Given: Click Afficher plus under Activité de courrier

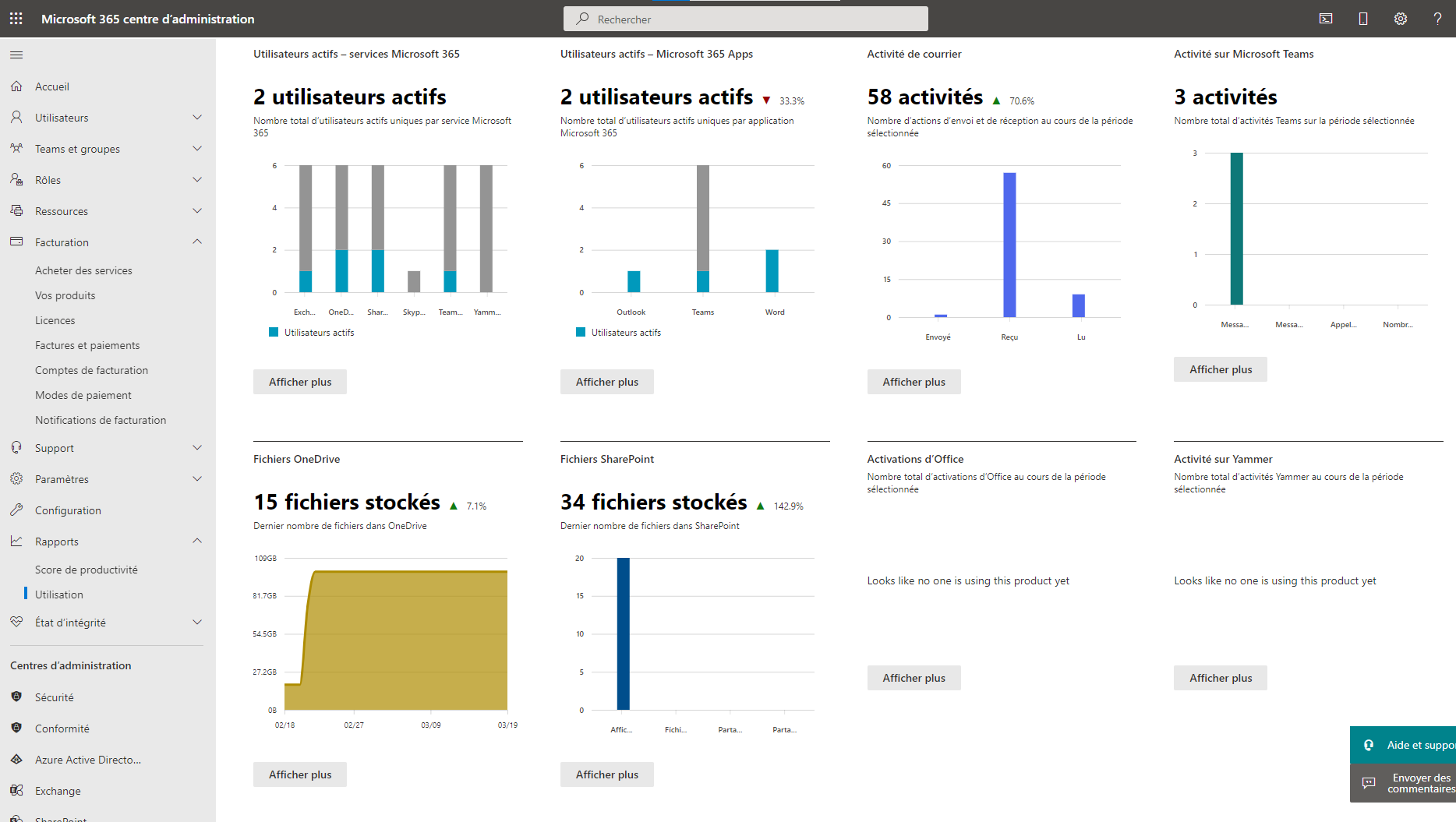Looking at the screenshot, I should point(914,382).
